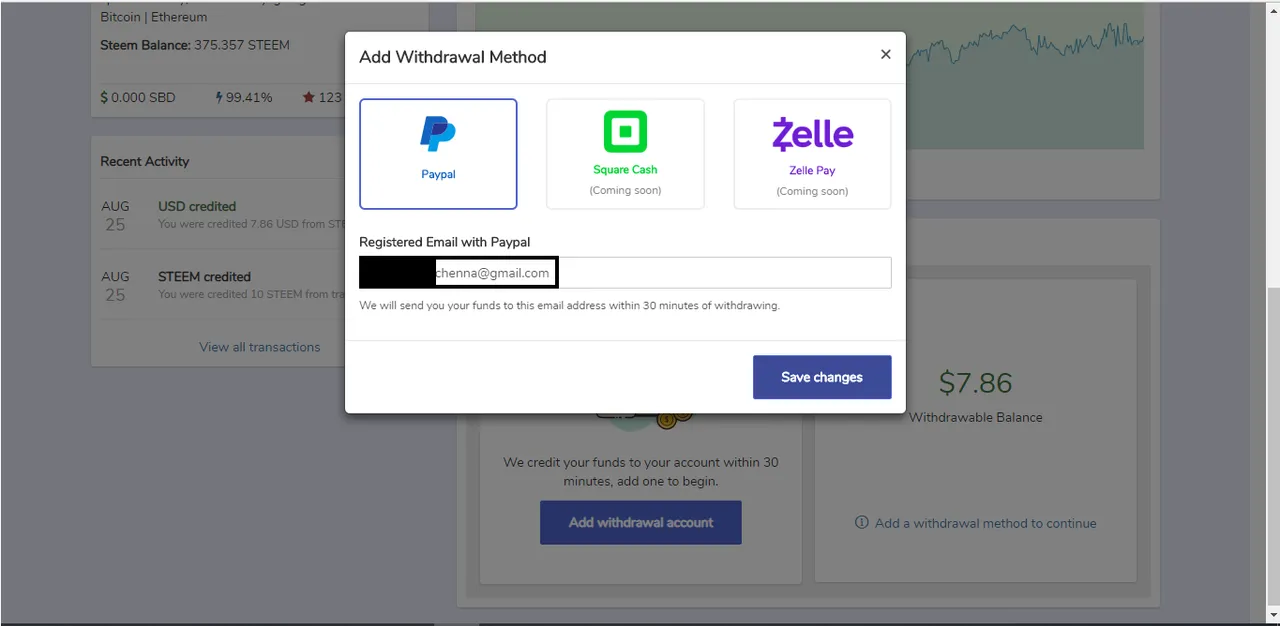This screenshot has width=1280, height=626.
Task: Select the Paypal withdrawal method card
Action: 438,154
